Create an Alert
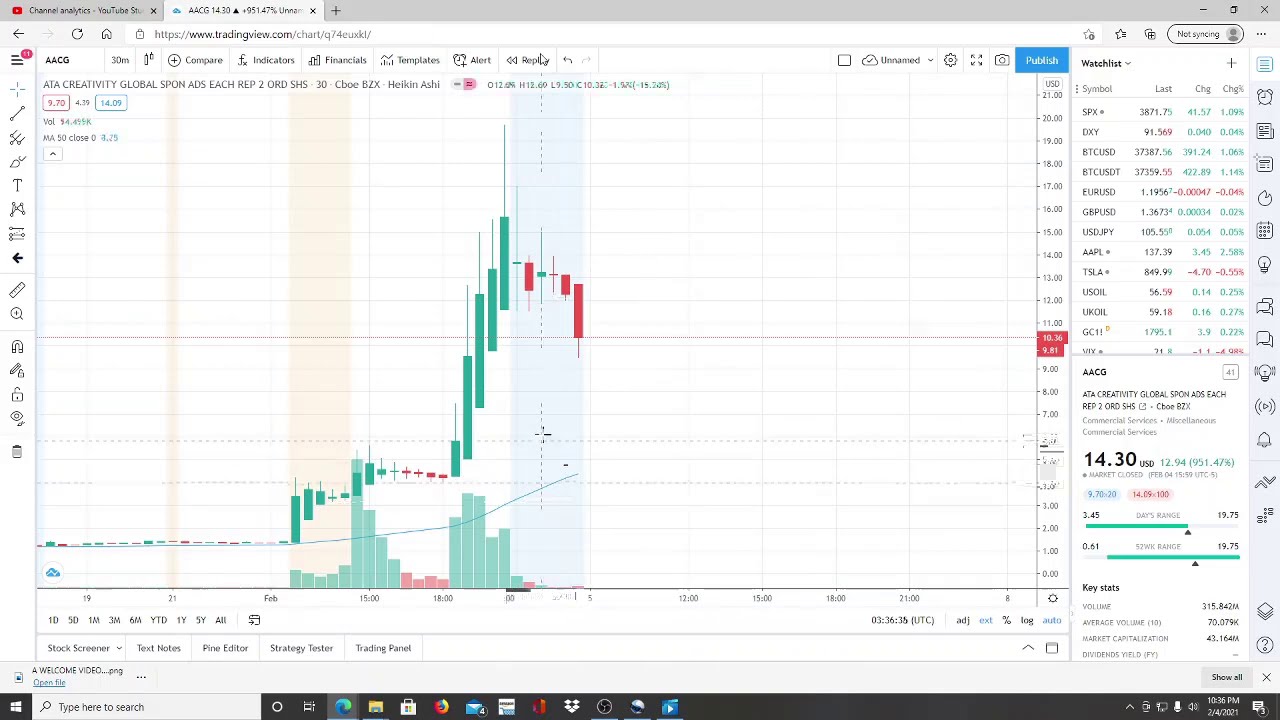This screenshot has width=1280, height=720. (x=472, y=60)
